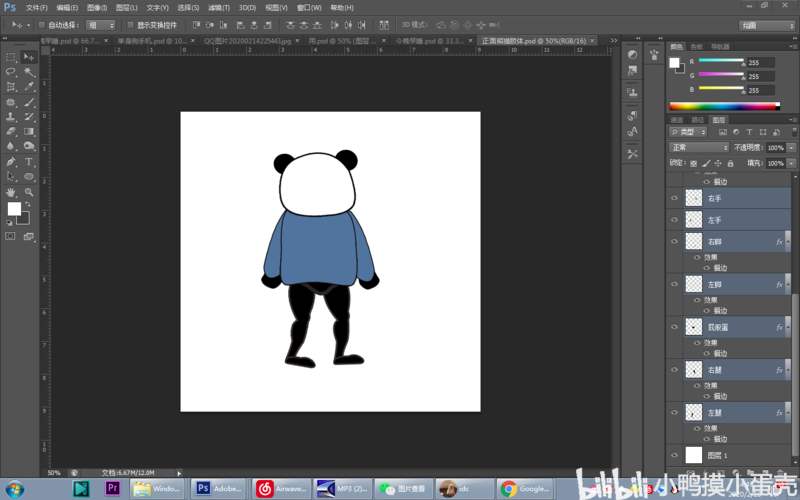Screen dimensions: 800x500
Task: Hide the 左手 layer
Action: (x=674, y=219)
